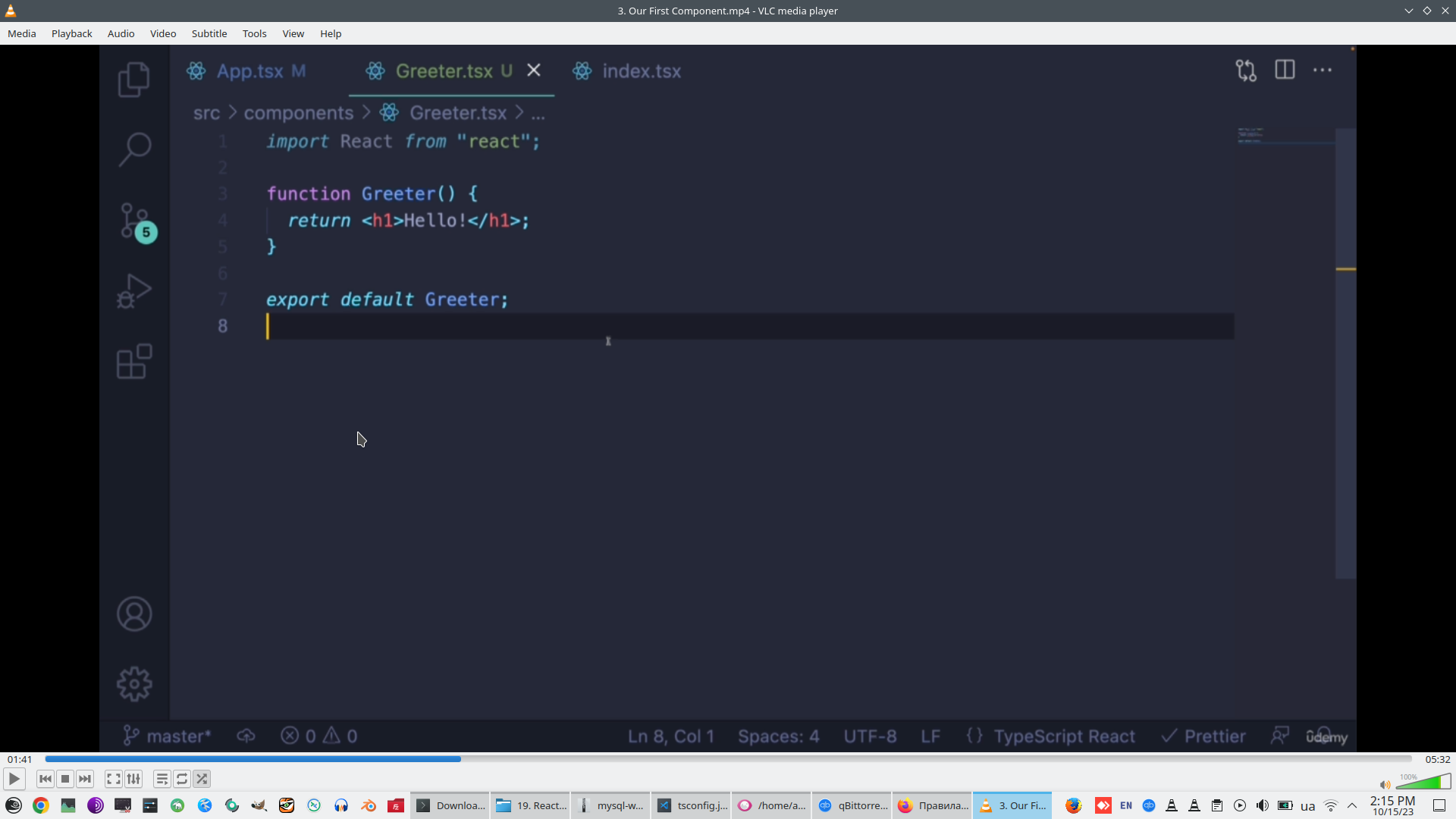This screenshot has height=819, width=1456.
Task: Expand the Playback menu
Action: 71,33
